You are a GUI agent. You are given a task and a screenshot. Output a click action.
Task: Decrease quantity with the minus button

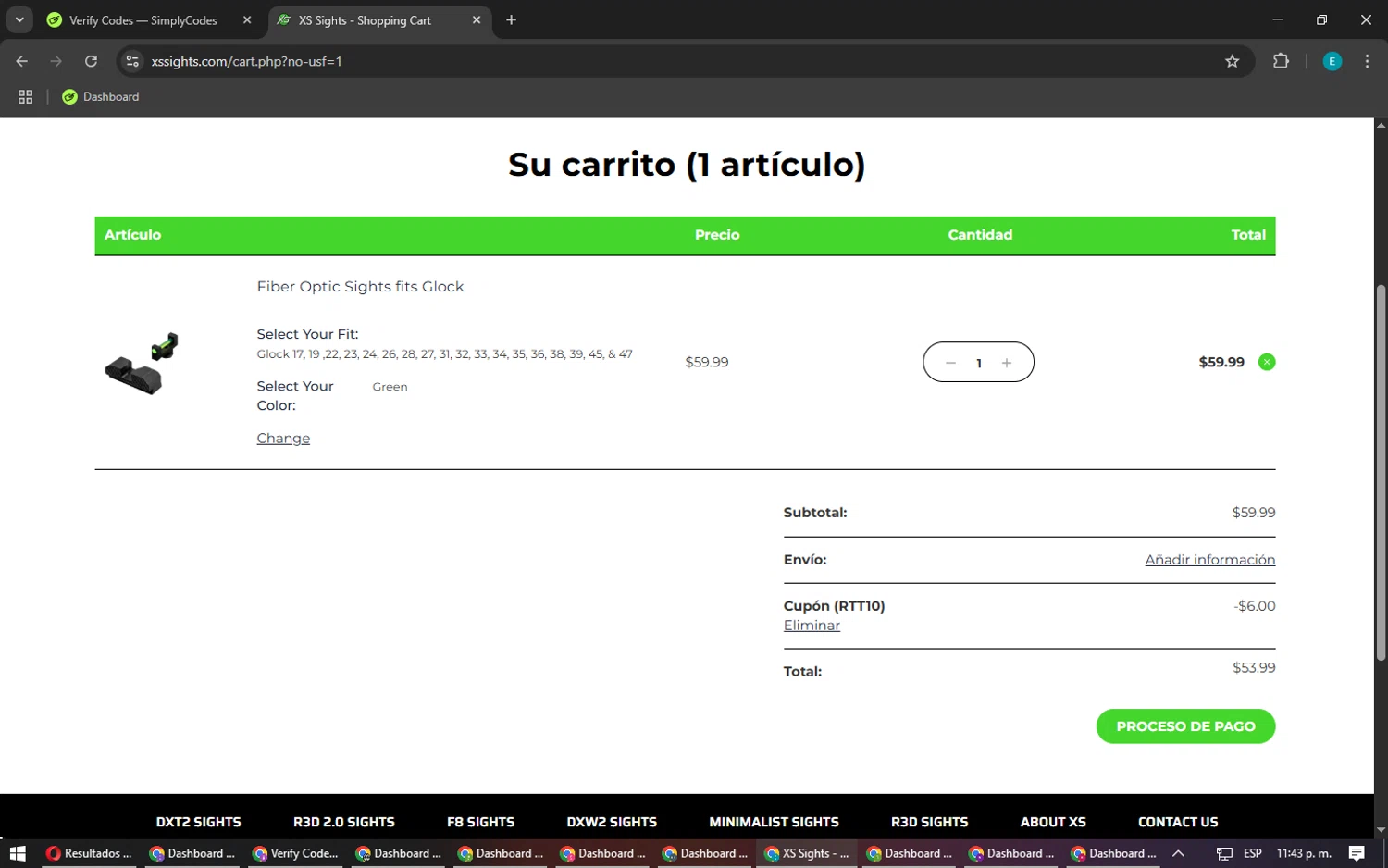point(950,363)
